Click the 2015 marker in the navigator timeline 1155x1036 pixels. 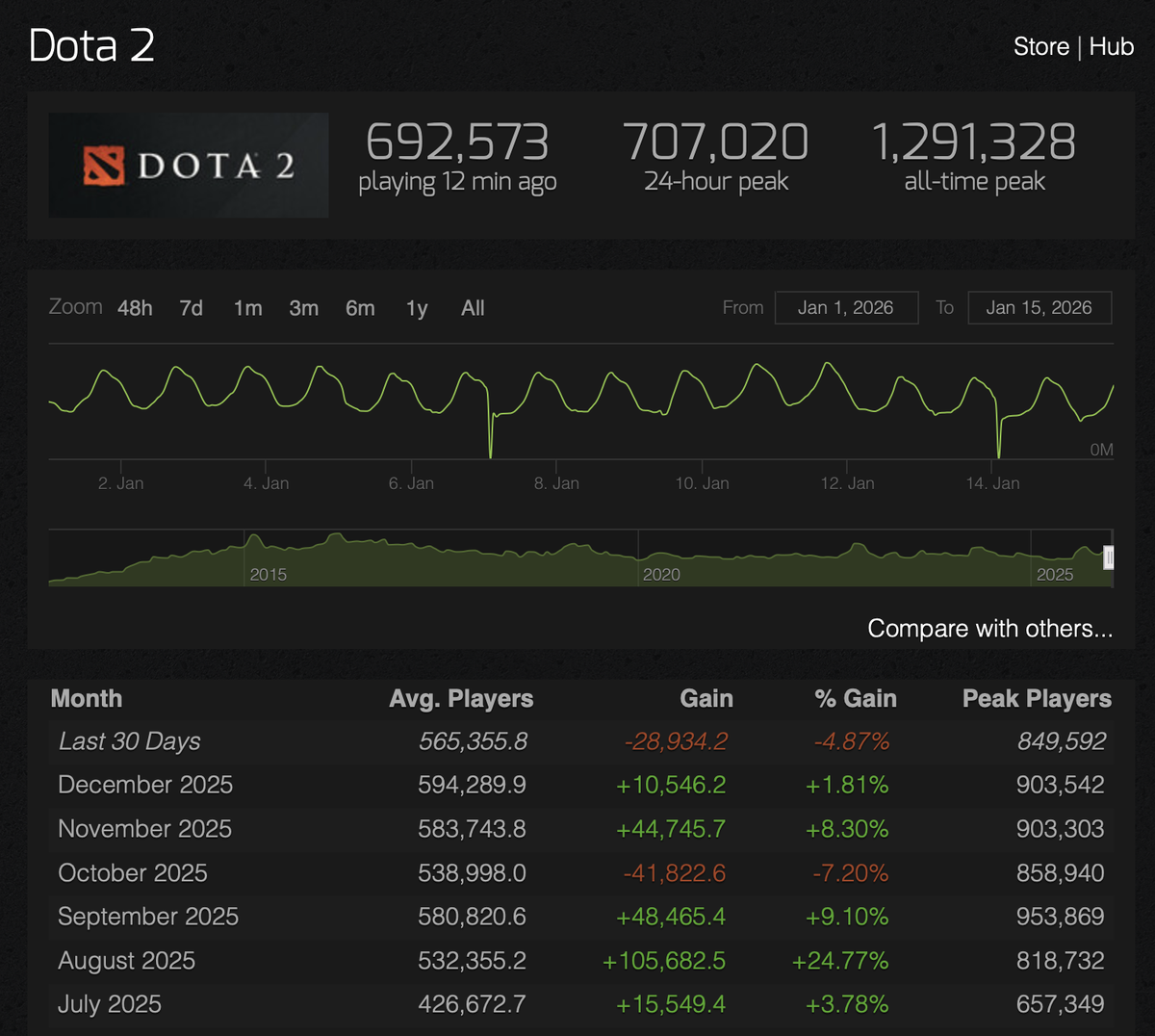(x=268, y=575)
